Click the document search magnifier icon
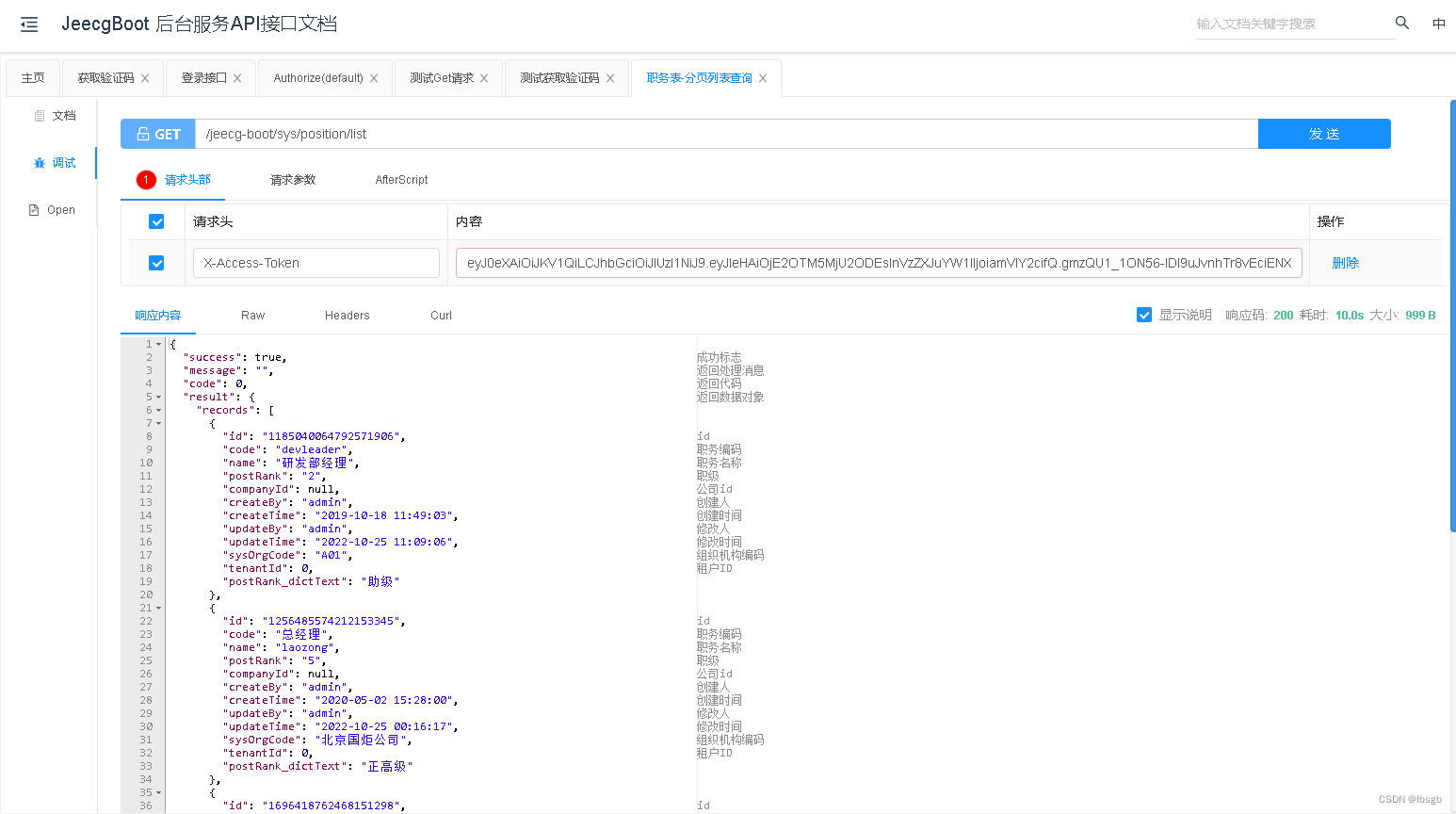 click(1401, 22)
